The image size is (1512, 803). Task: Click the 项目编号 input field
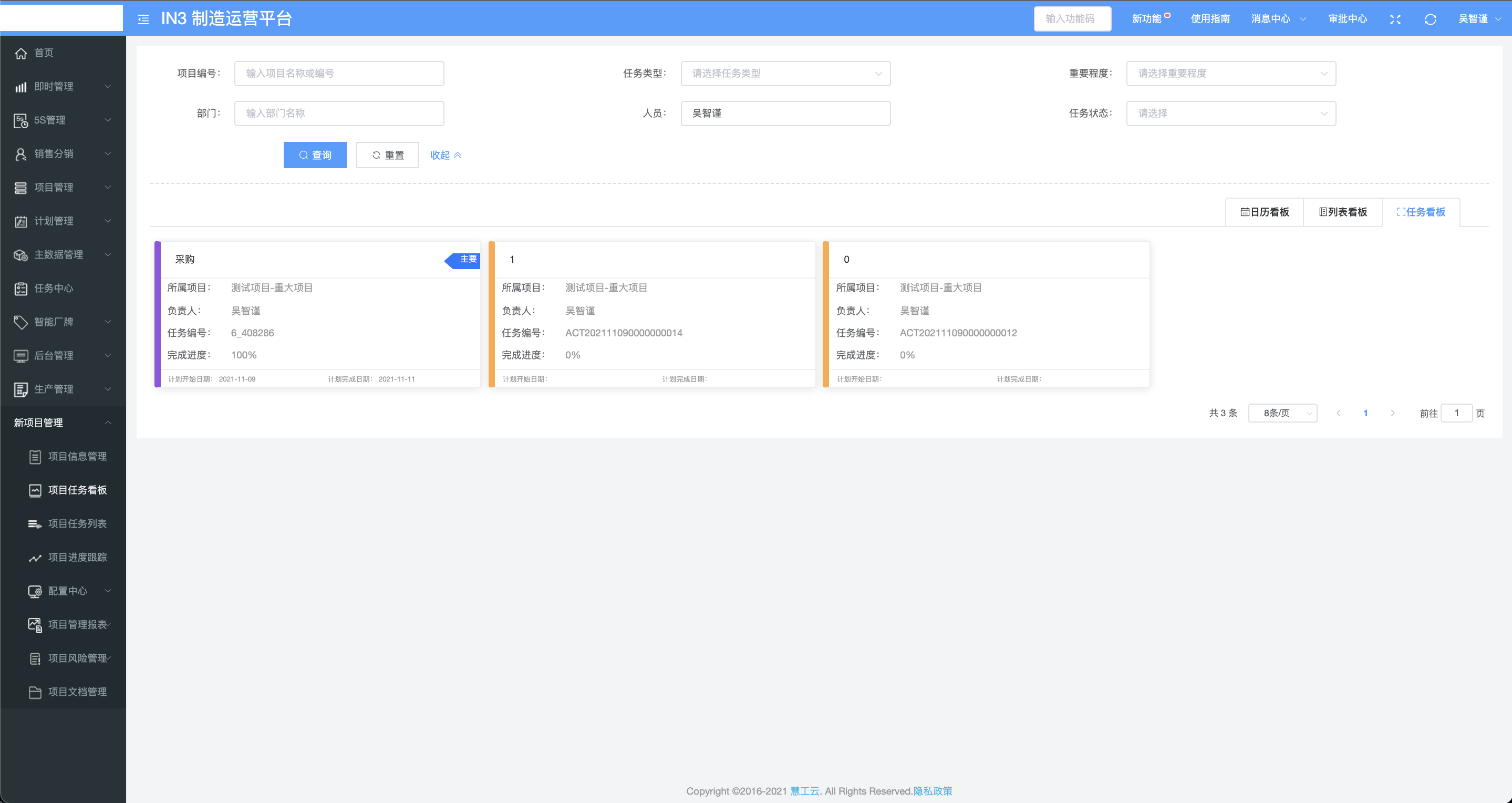pyautogui.click(x=339, y=74)
